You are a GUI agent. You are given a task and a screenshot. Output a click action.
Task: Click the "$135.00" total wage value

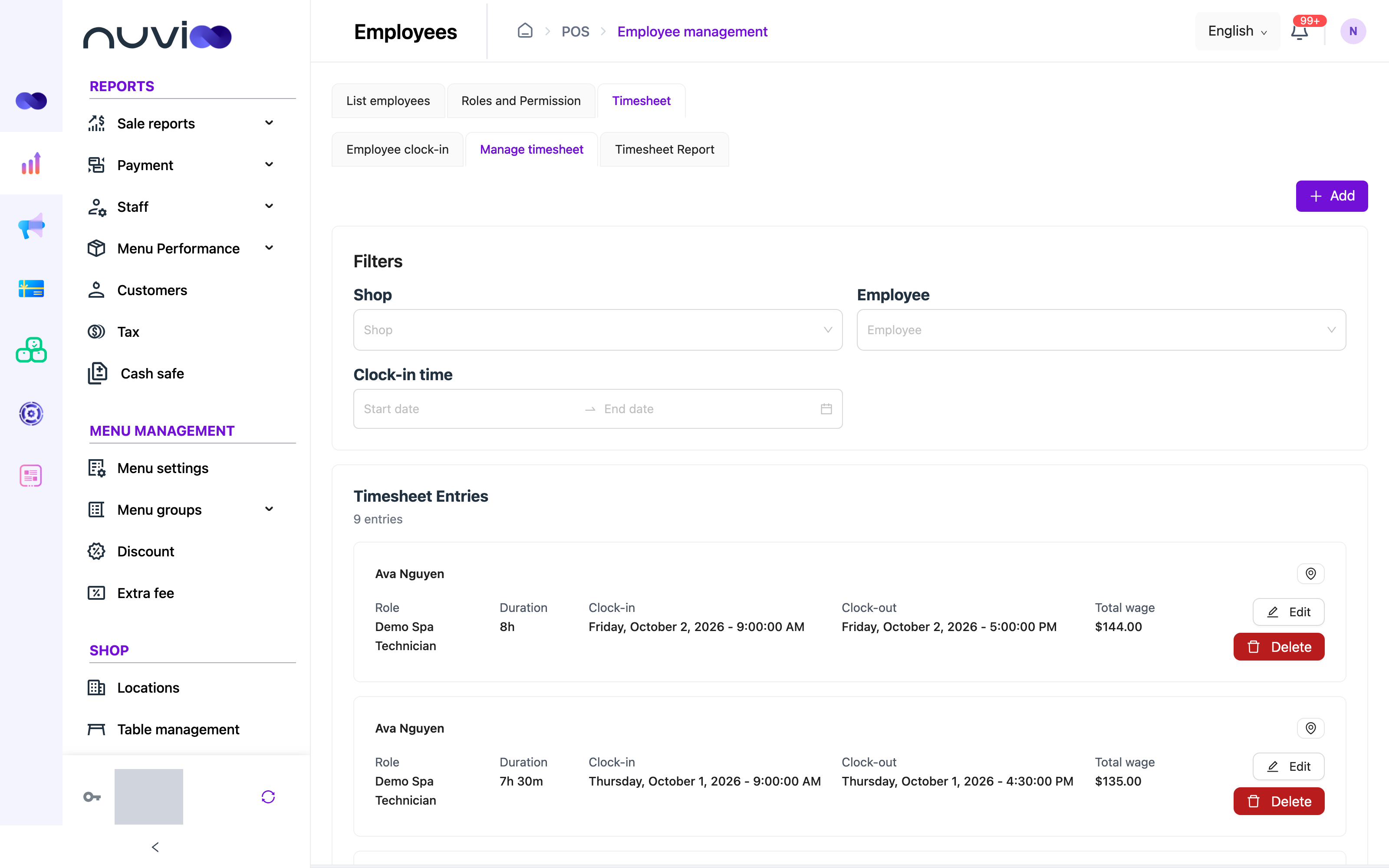coord(1118,781)
